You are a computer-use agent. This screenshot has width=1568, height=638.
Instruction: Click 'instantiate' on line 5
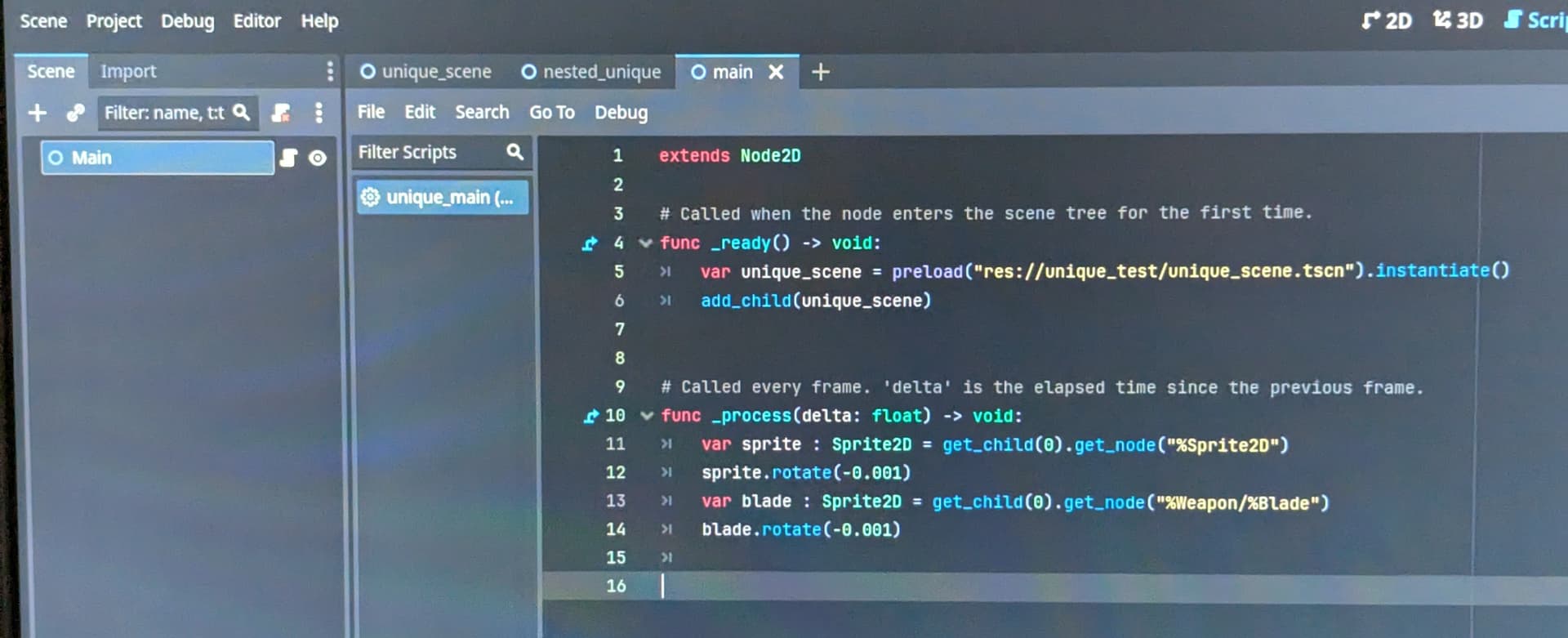[1432, 270]
